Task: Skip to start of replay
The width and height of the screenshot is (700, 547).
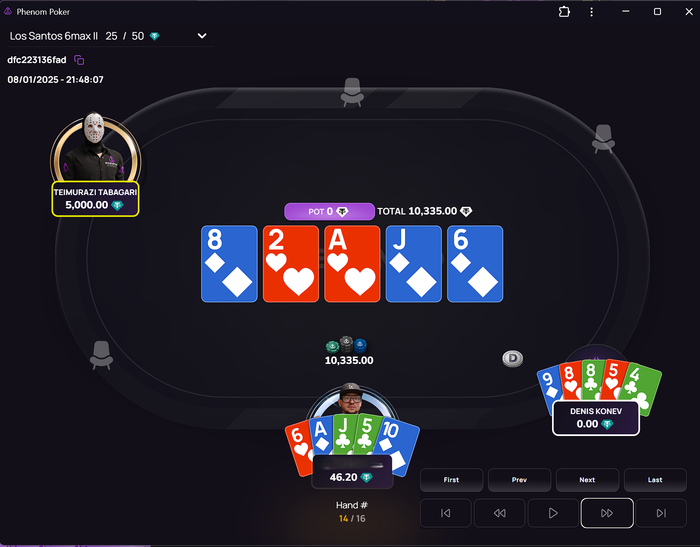Action: click(x=446, y=513)
